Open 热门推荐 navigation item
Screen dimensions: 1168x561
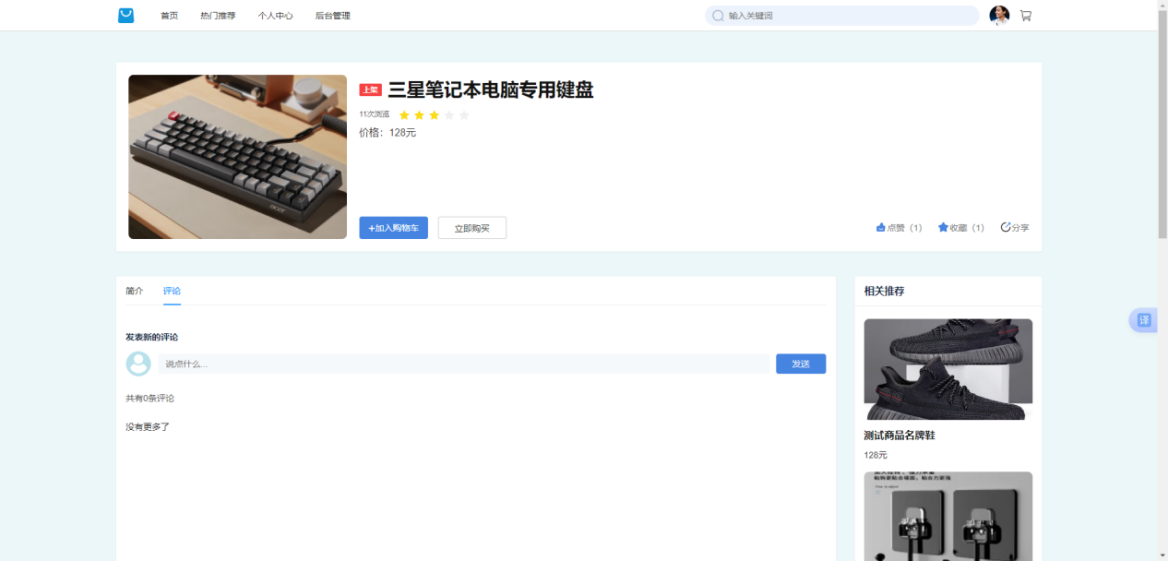(x=218, y=16)
